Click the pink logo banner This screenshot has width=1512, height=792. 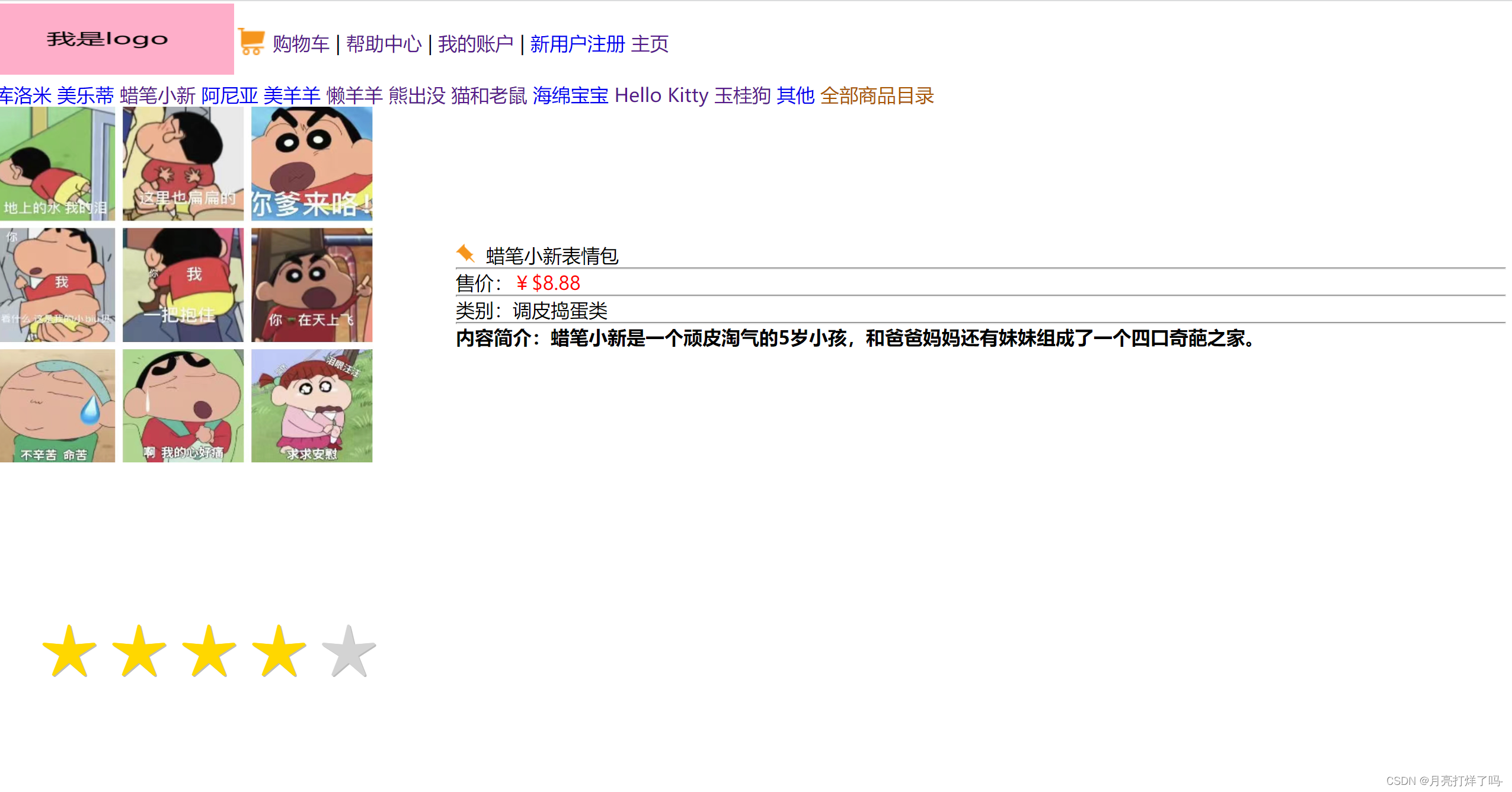coord(117,39)
